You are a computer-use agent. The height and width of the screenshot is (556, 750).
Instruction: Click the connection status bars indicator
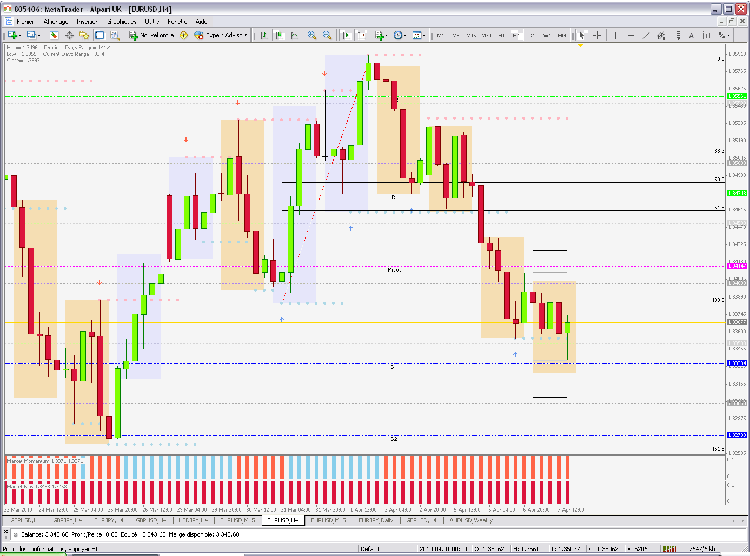[x=669, y=549]
